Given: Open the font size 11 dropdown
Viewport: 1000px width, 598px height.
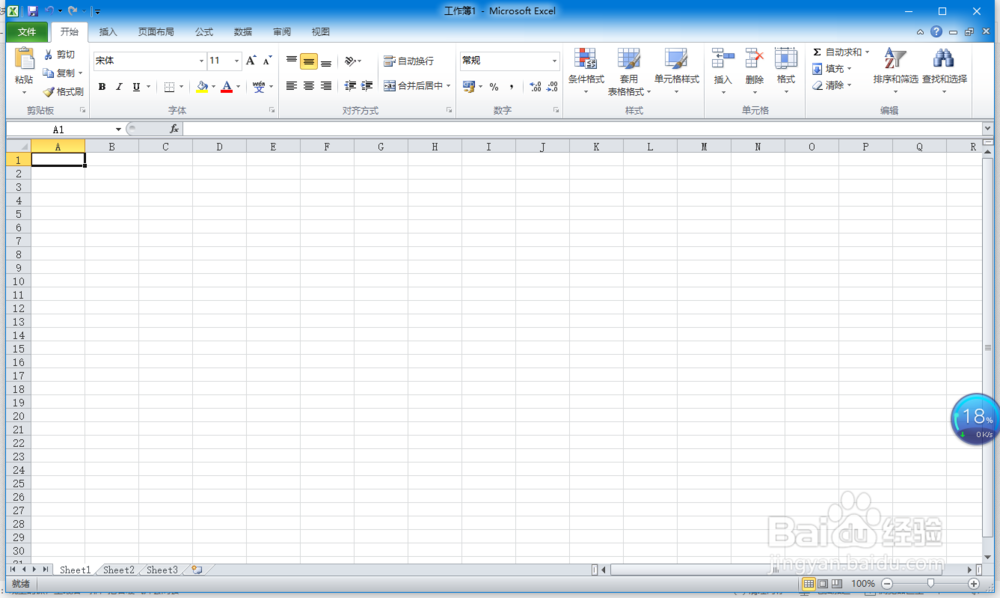Looking at the screenshot, I should (237, 61).
